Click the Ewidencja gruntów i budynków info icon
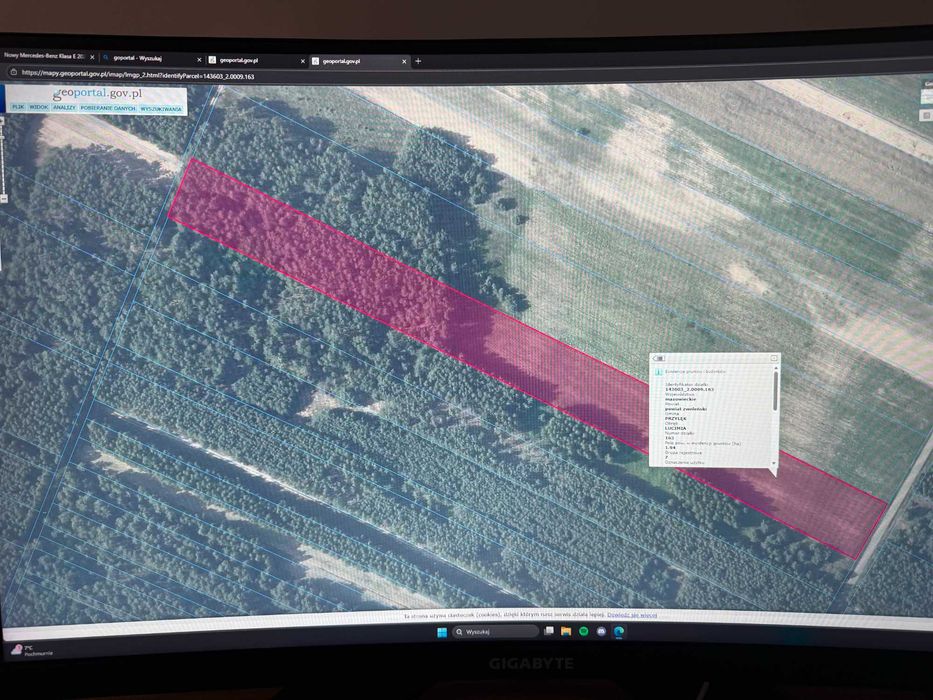933x700 pixels. click(x=658, y=372)
